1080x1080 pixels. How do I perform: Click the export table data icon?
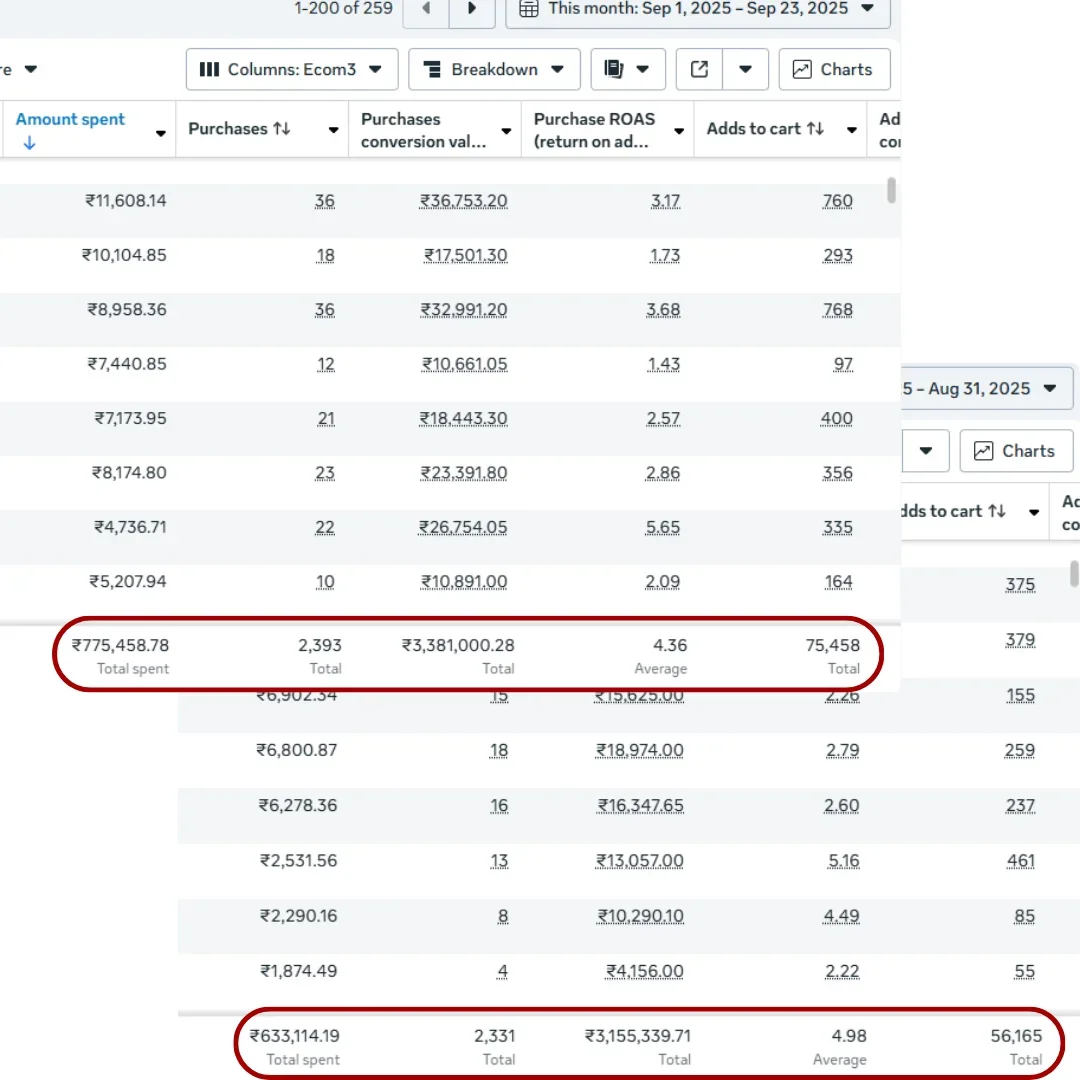coord(700,70)
